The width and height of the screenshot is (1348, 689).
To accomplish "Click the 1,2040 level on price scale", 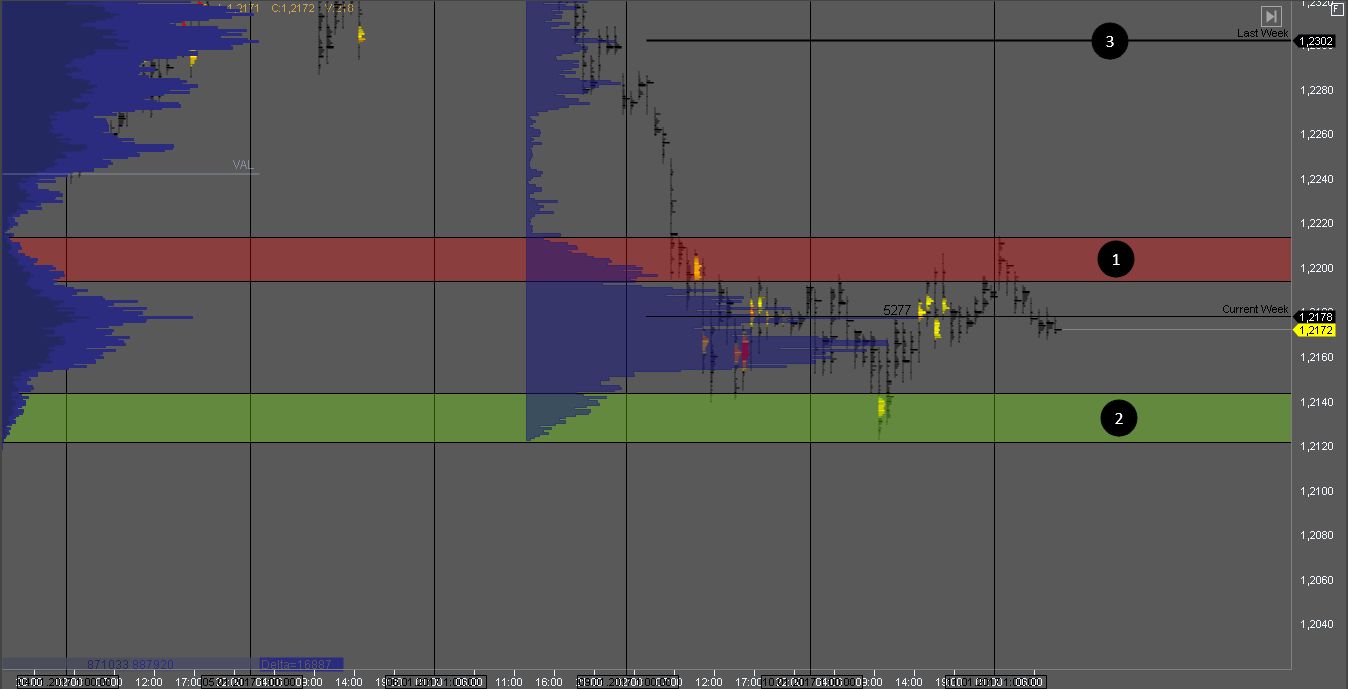I will click(x=1316, y=625).
